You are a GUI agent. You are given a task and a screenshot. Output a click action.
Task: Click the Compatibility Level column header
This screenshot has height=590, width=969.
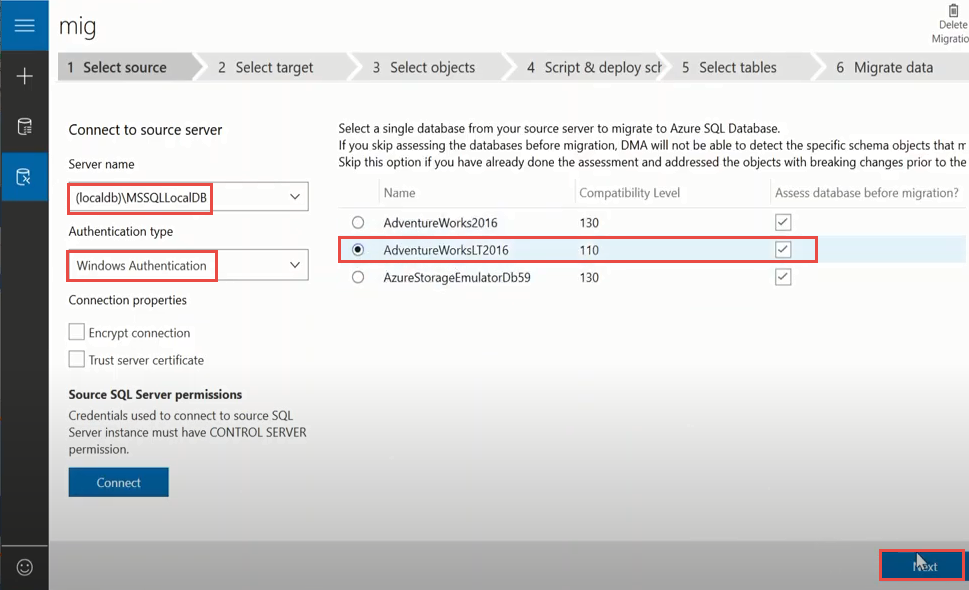pyautogui.click(x=629, y=193)
